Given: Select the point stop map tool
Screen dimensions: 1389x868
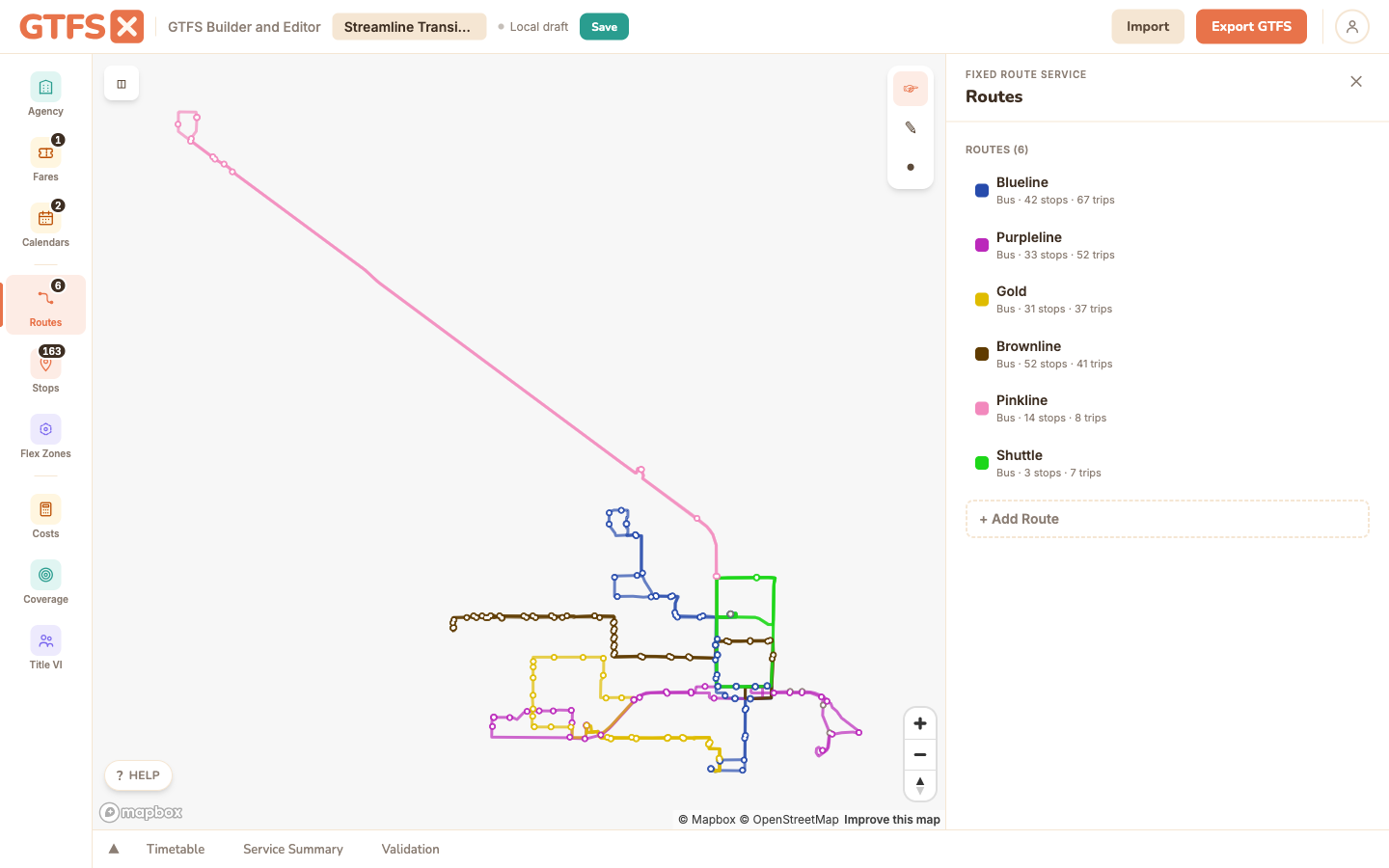Looking at the screenshot, I should (911, 167).
